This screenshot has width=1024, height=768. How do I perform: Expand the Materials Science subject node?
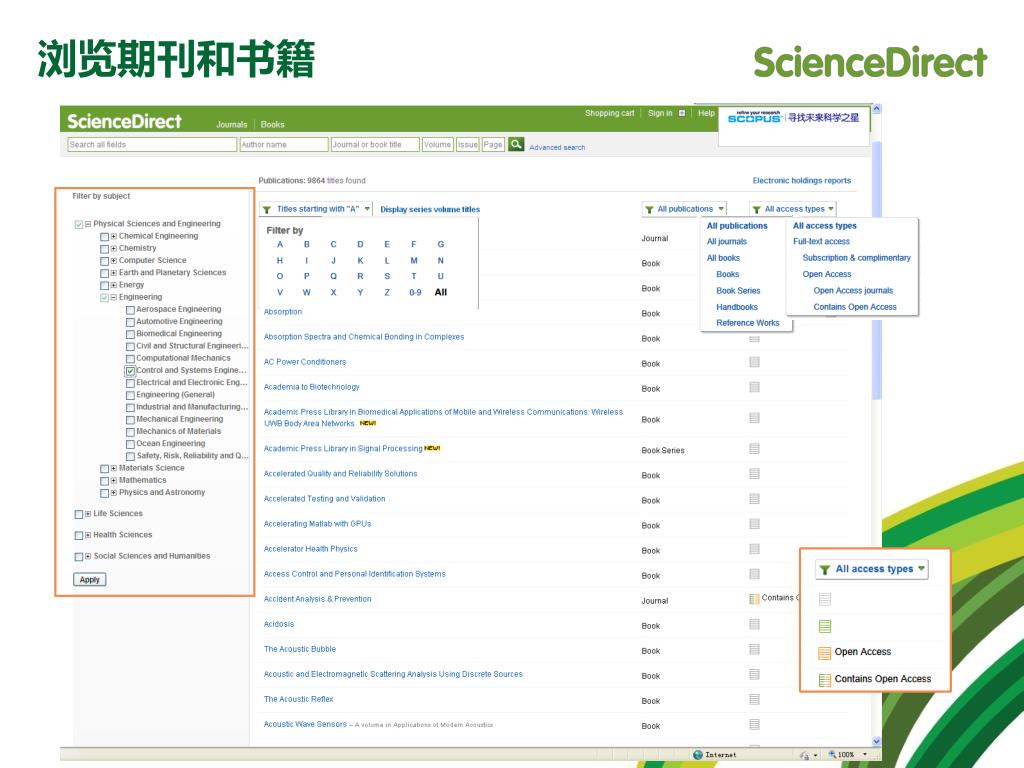(x=114, y=468)
